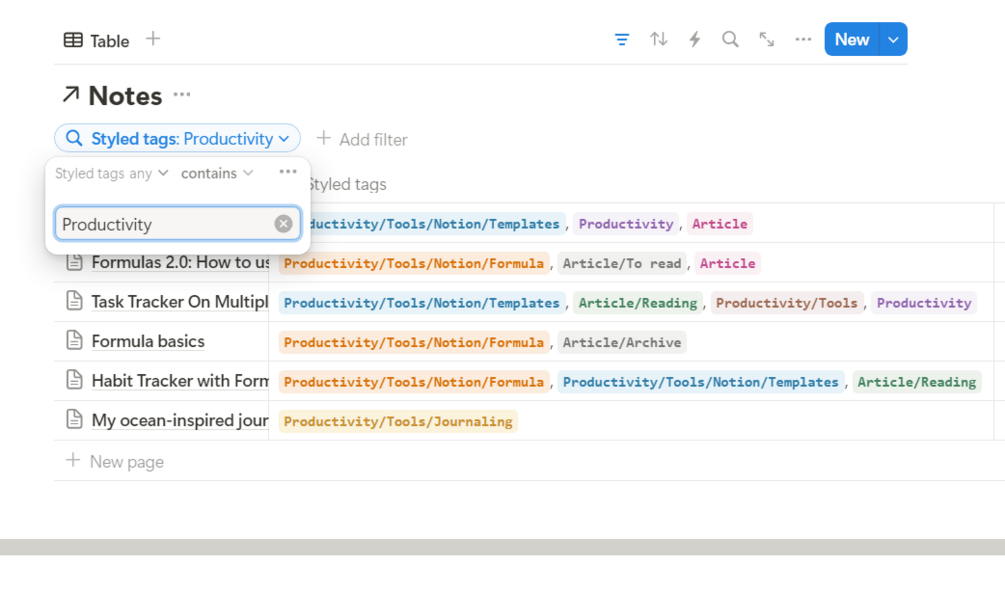Screen dimensions: 1005x592
Task: Clear the Productivity filter text
Action: coord(284,224)
